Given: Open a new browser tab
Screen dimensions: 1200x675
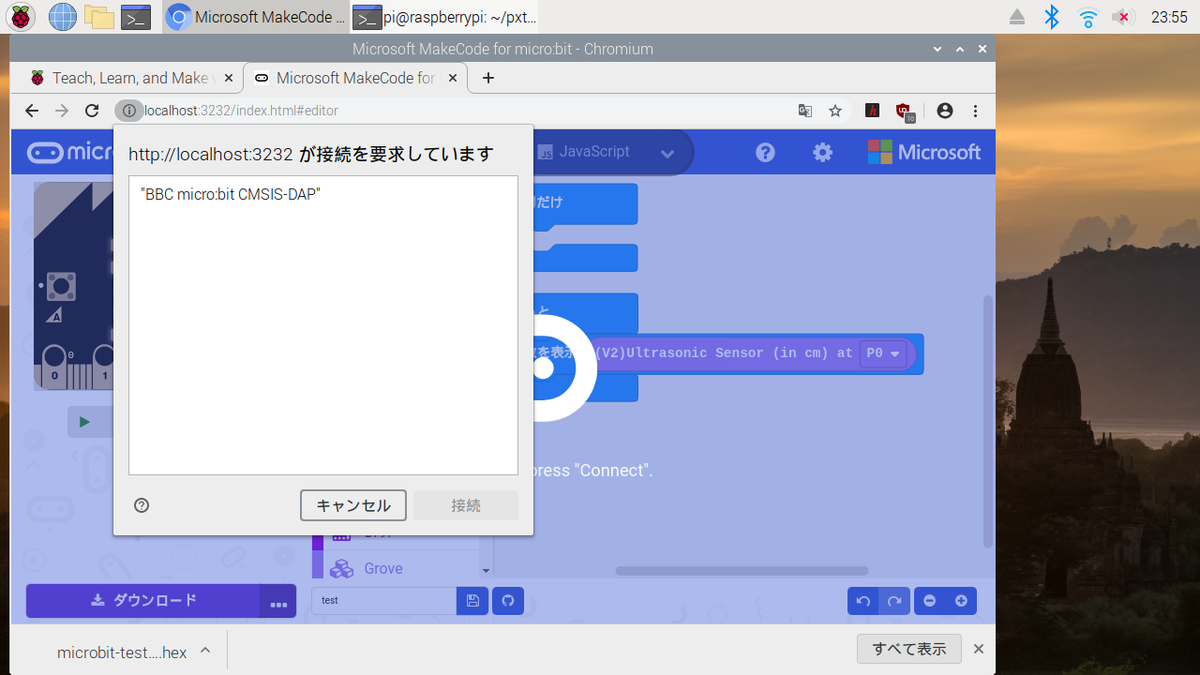Looking at the screenshot, I should 488,78.
